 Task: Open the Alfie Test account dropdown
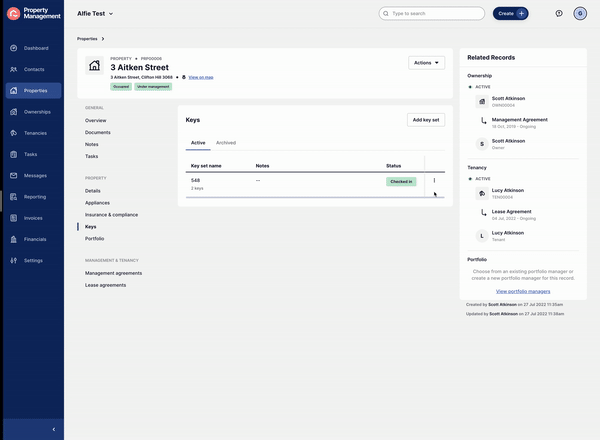95,13
